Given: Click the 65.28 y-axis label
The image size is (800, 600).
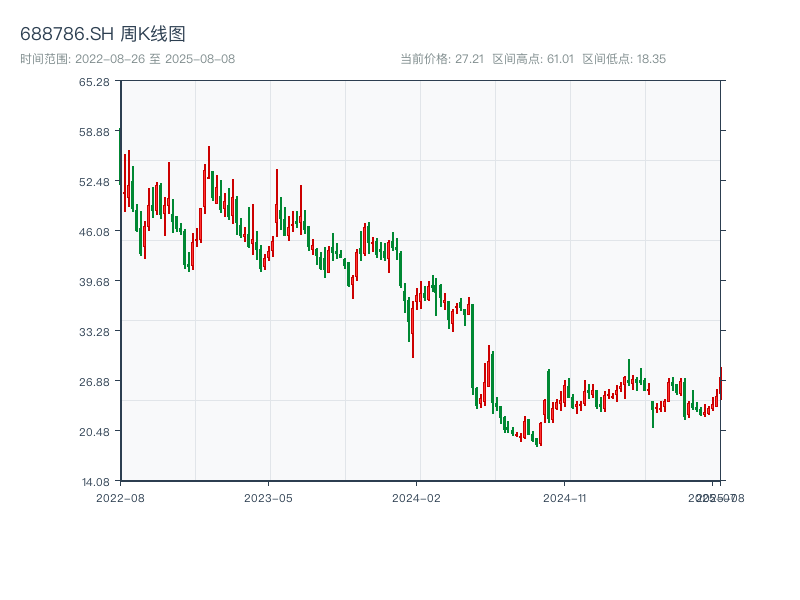Looking at the screenshot, I should 94,82.
